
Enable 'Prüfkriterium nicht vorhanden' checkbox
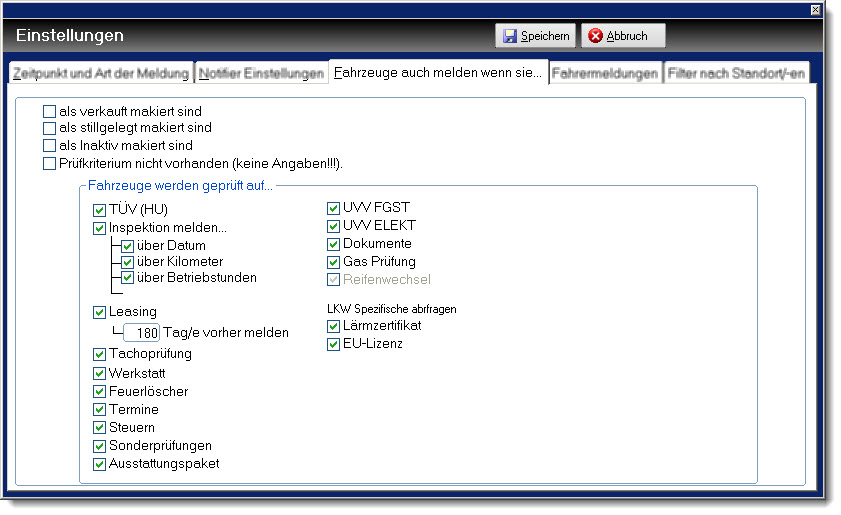pyautogui.click(x=49, y=163)
